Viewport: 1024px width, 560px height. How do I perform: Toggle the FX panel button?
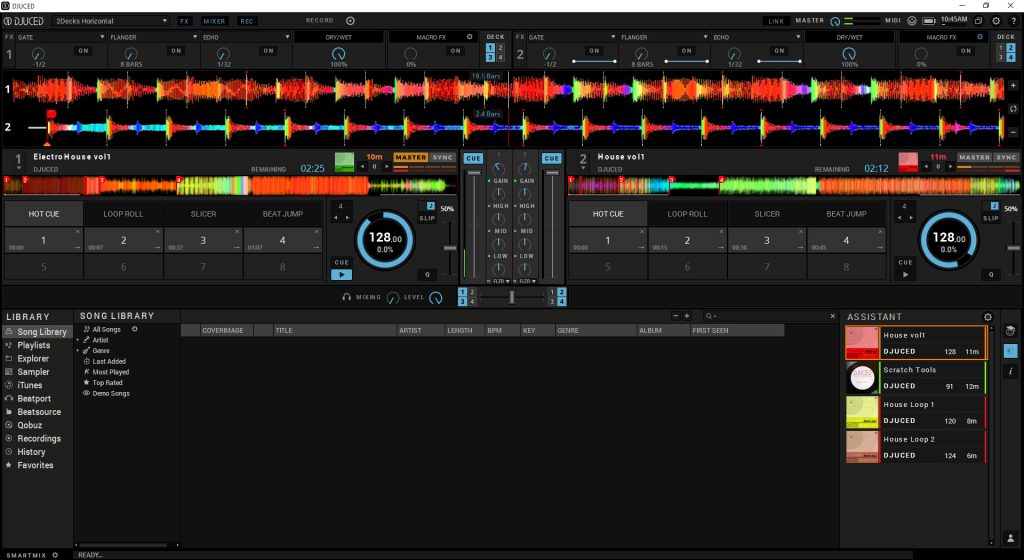click(x=184, y=21)
